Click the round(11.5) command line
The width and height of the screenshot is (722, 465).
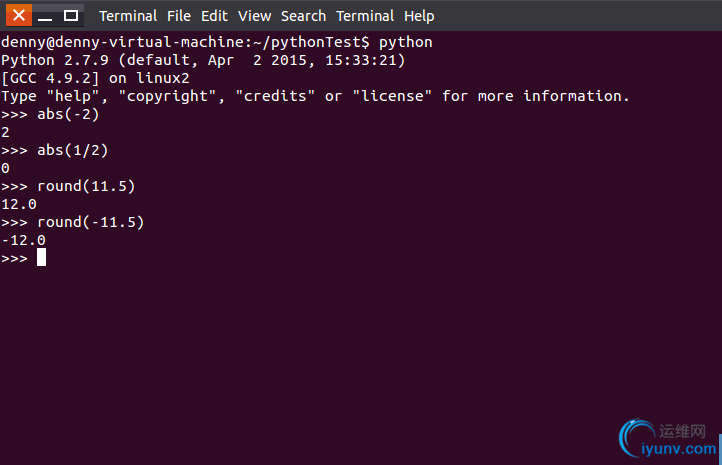coord(68,186)
